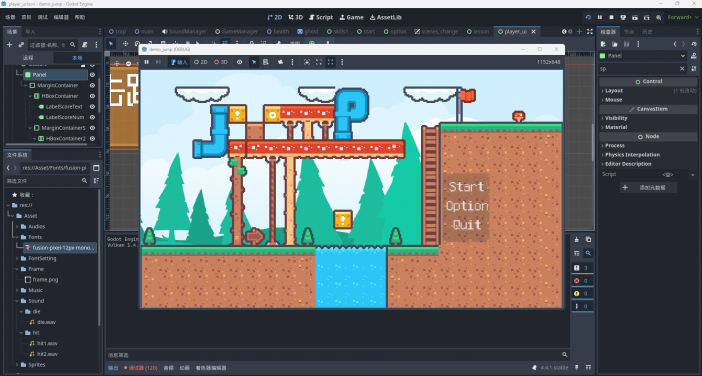Hide the LabelScoreText node
Viewport: 702px width, 376px height.
(x=93, y=107)
